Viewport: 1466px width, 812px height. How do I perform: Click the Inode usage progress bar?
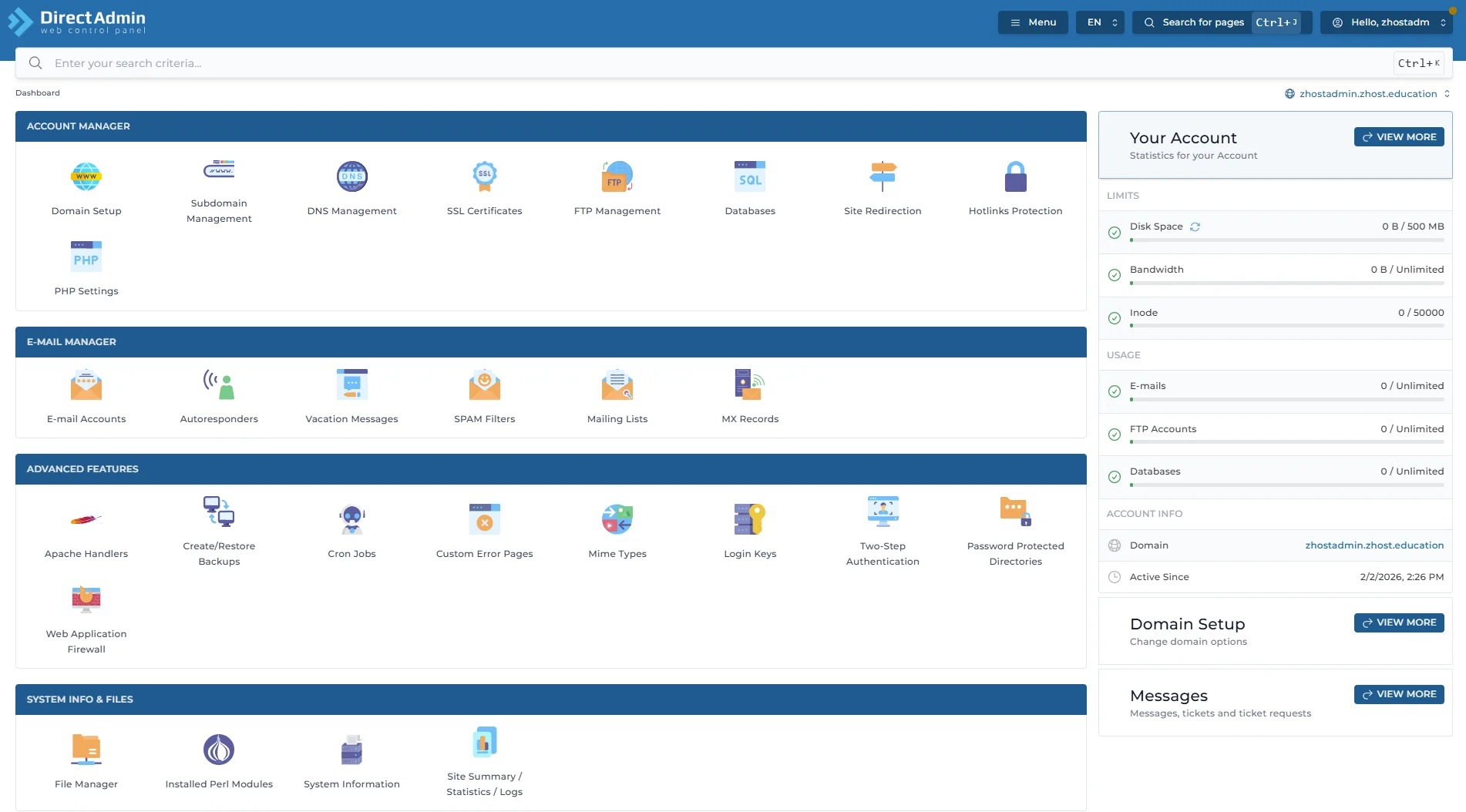1287,326
